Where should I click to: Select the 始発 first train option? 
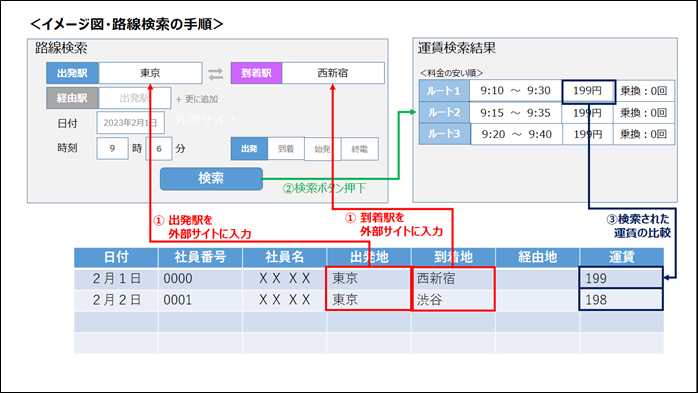pyautogui.click(x=322, y=149)
